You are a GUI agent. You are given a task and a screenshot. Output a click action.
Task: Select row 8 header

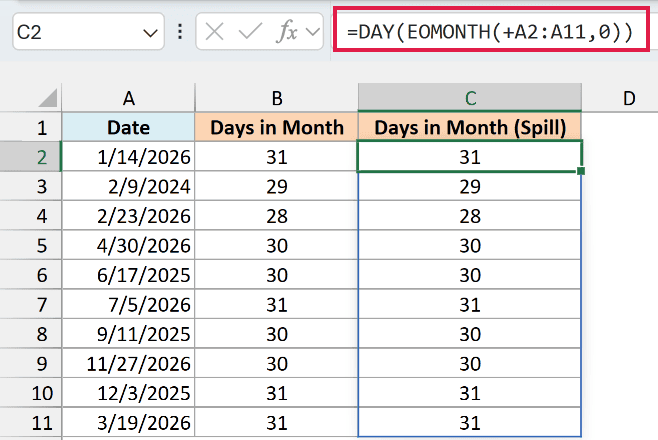click(31, 334)
